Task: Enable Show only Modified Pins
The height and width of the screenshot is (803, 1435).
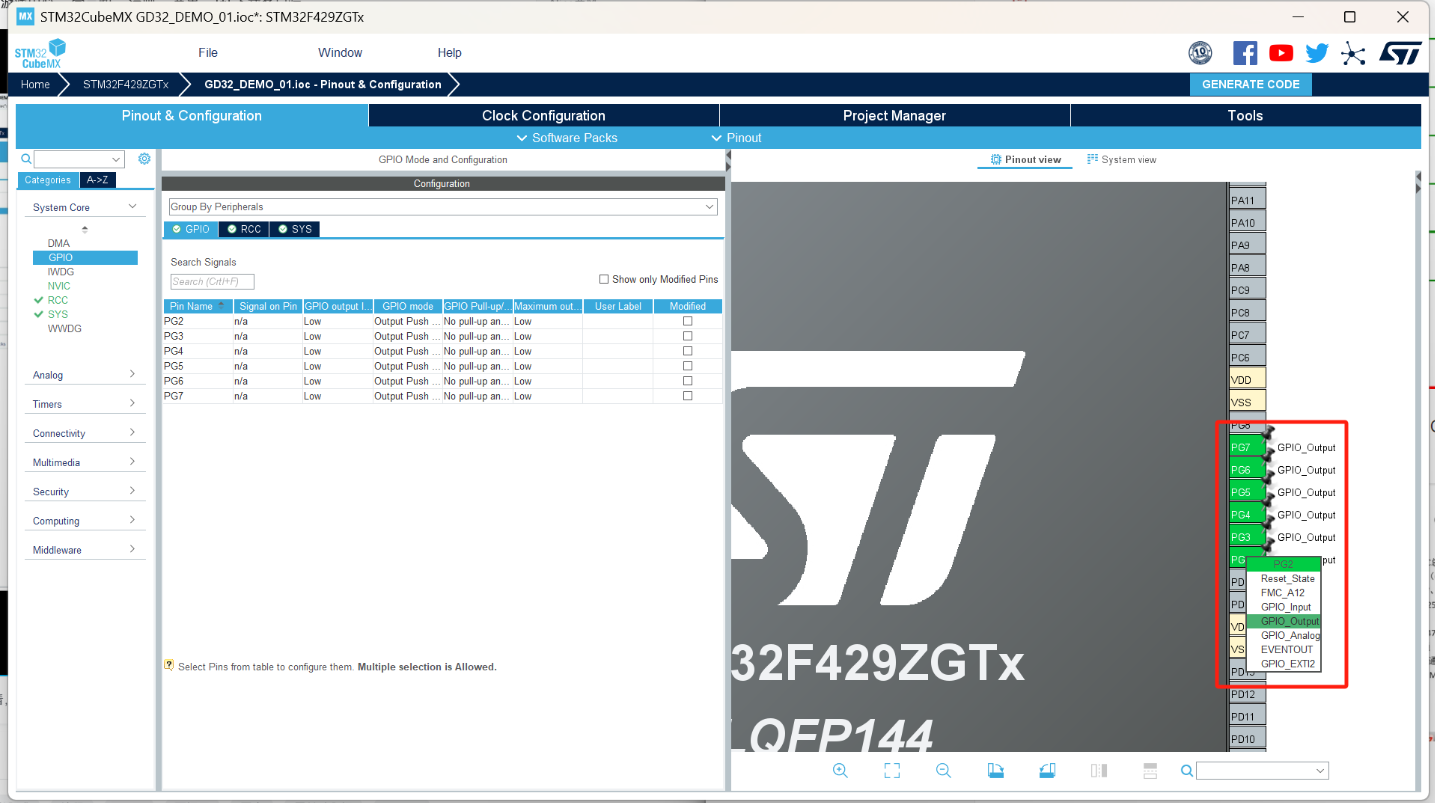Action: coord(604,279)
